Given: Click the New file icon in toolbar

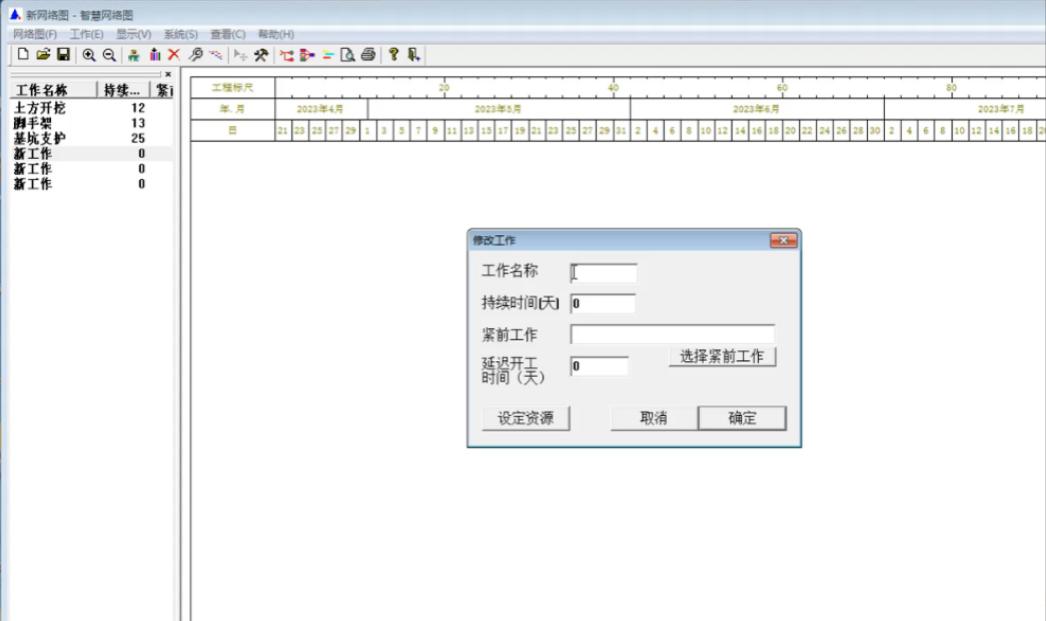Looking at the screenshot, I should point(23,55).
